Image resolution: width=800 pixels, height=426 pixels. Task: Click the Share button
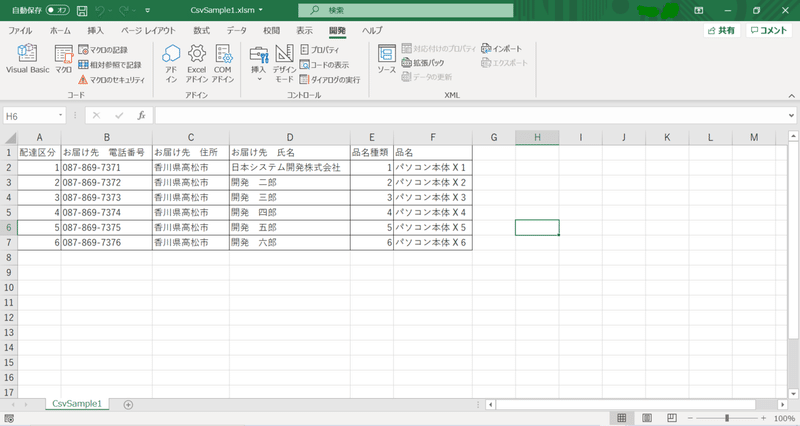722,31
